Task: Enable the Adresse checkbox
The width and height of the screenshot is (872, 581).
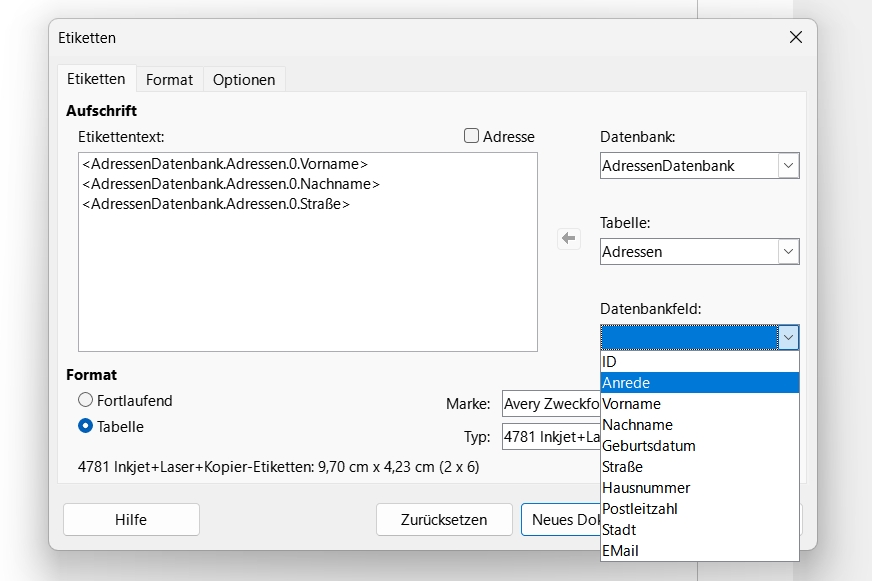Action: point(471,136)
